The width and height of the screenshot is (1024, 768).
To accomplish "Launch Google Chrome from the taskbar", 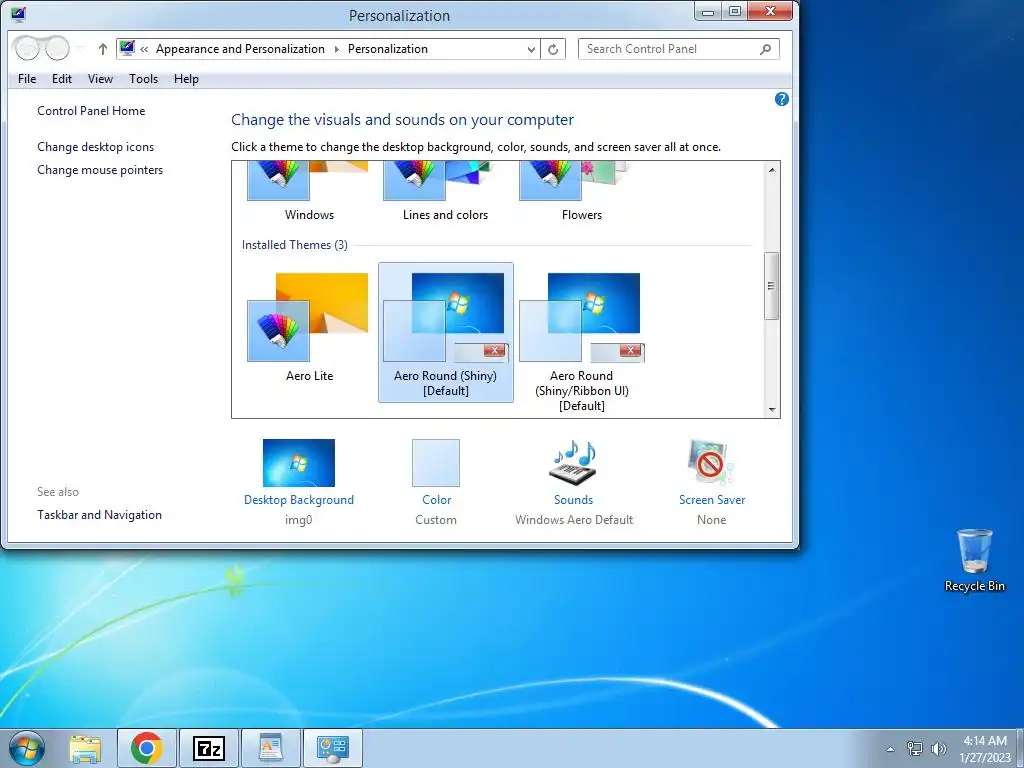I will coord(146,748).
